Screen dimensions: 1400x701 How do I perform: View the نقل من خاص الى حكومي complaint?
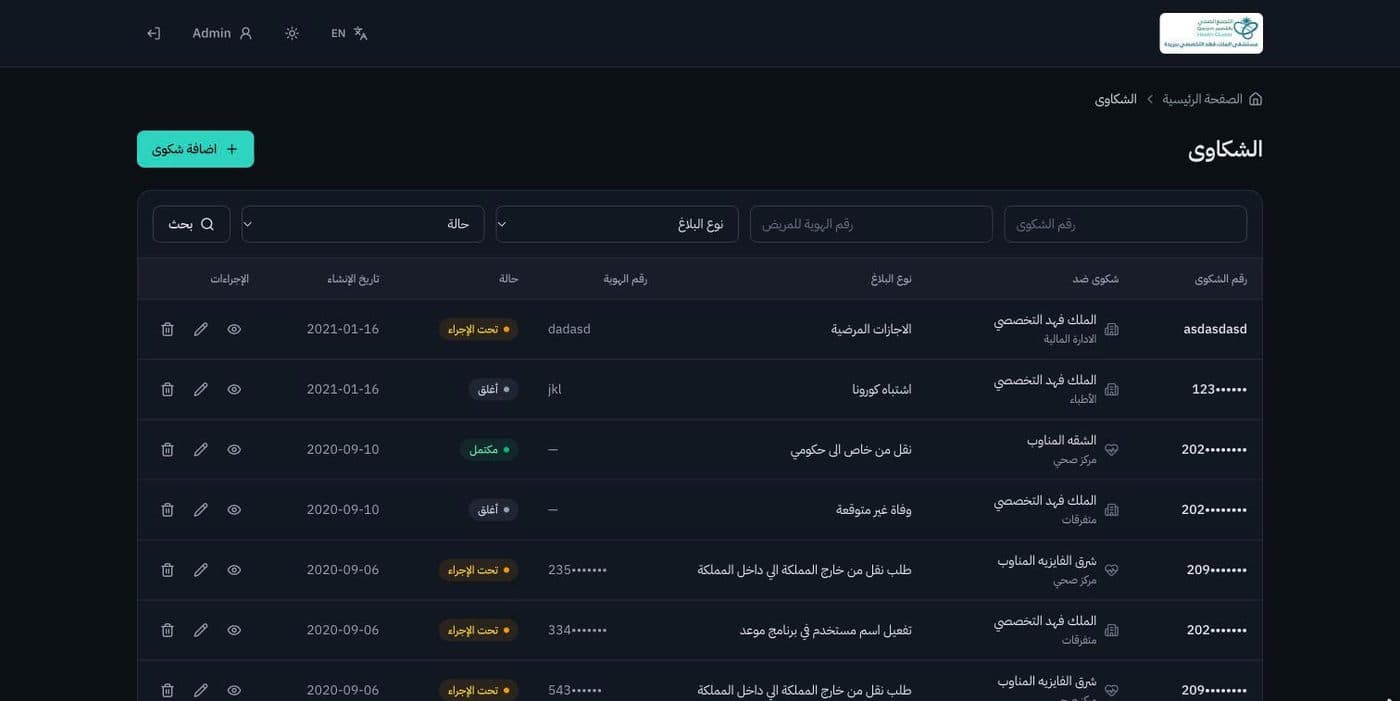234,450
